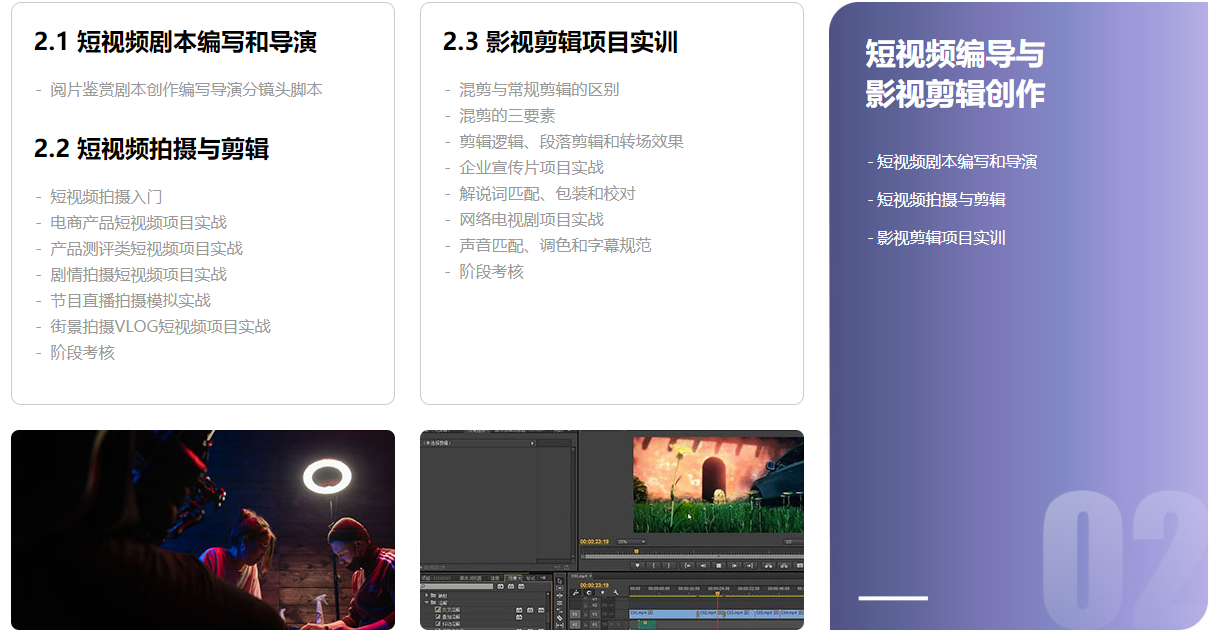The width and height of the screenshot is (1211, 634).
Task: Toggle V1 source track targeting in timeline
Action: pyautogui.click(x=575, y=613)
